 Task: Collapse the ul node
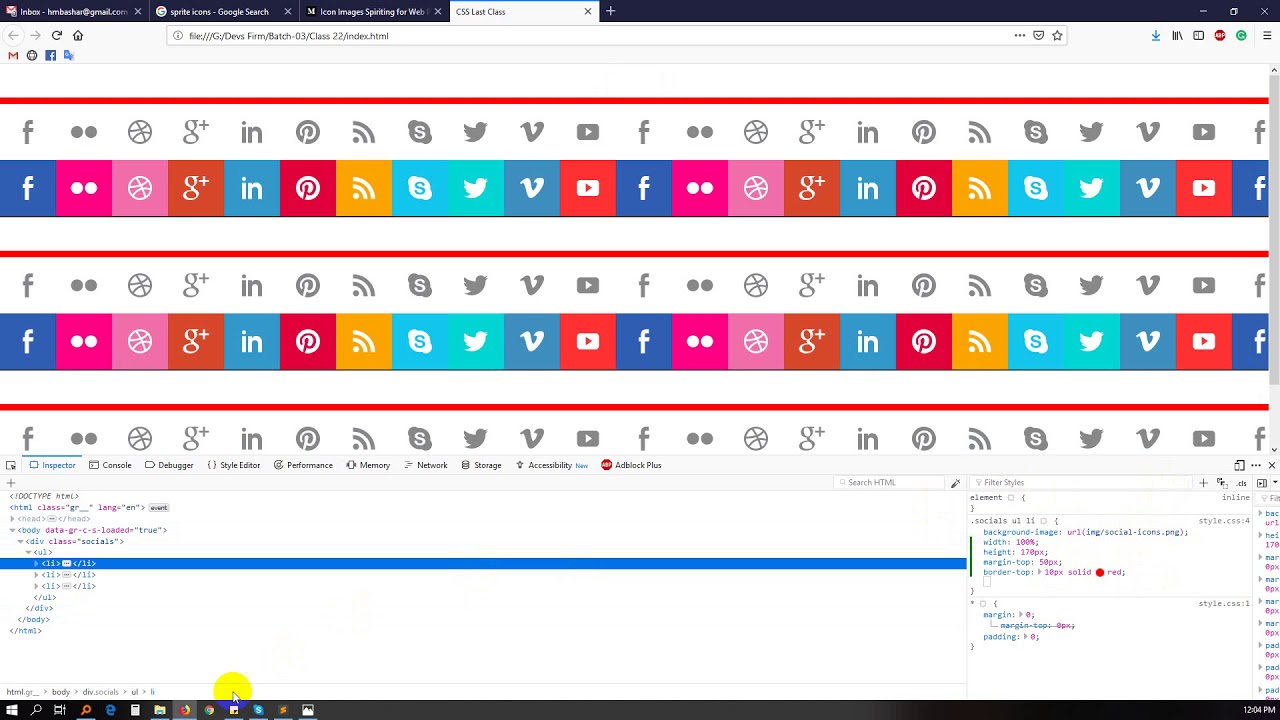coord(28,552)
